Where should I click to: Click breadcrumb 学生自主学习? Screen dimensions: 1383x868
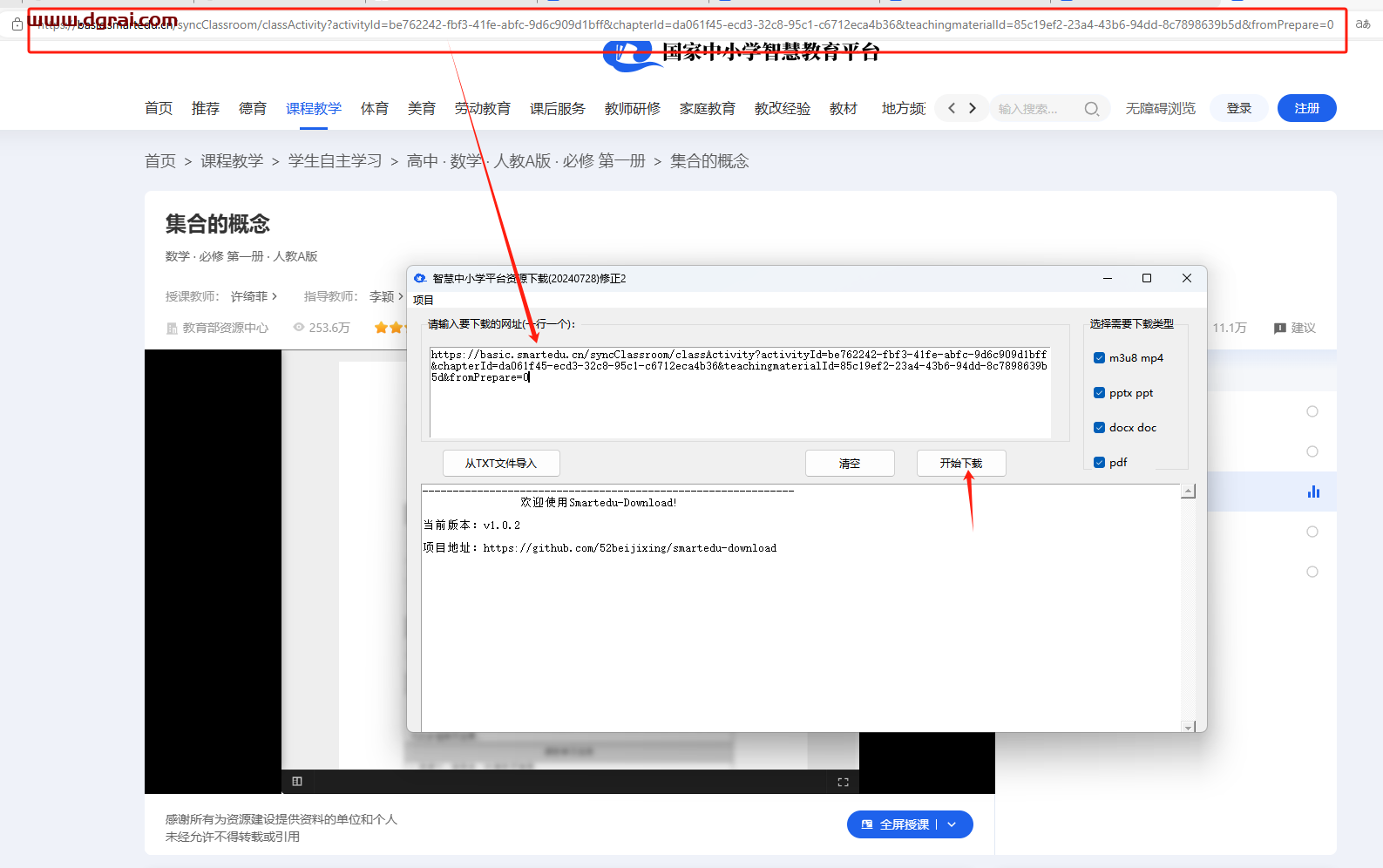[336, 161]
